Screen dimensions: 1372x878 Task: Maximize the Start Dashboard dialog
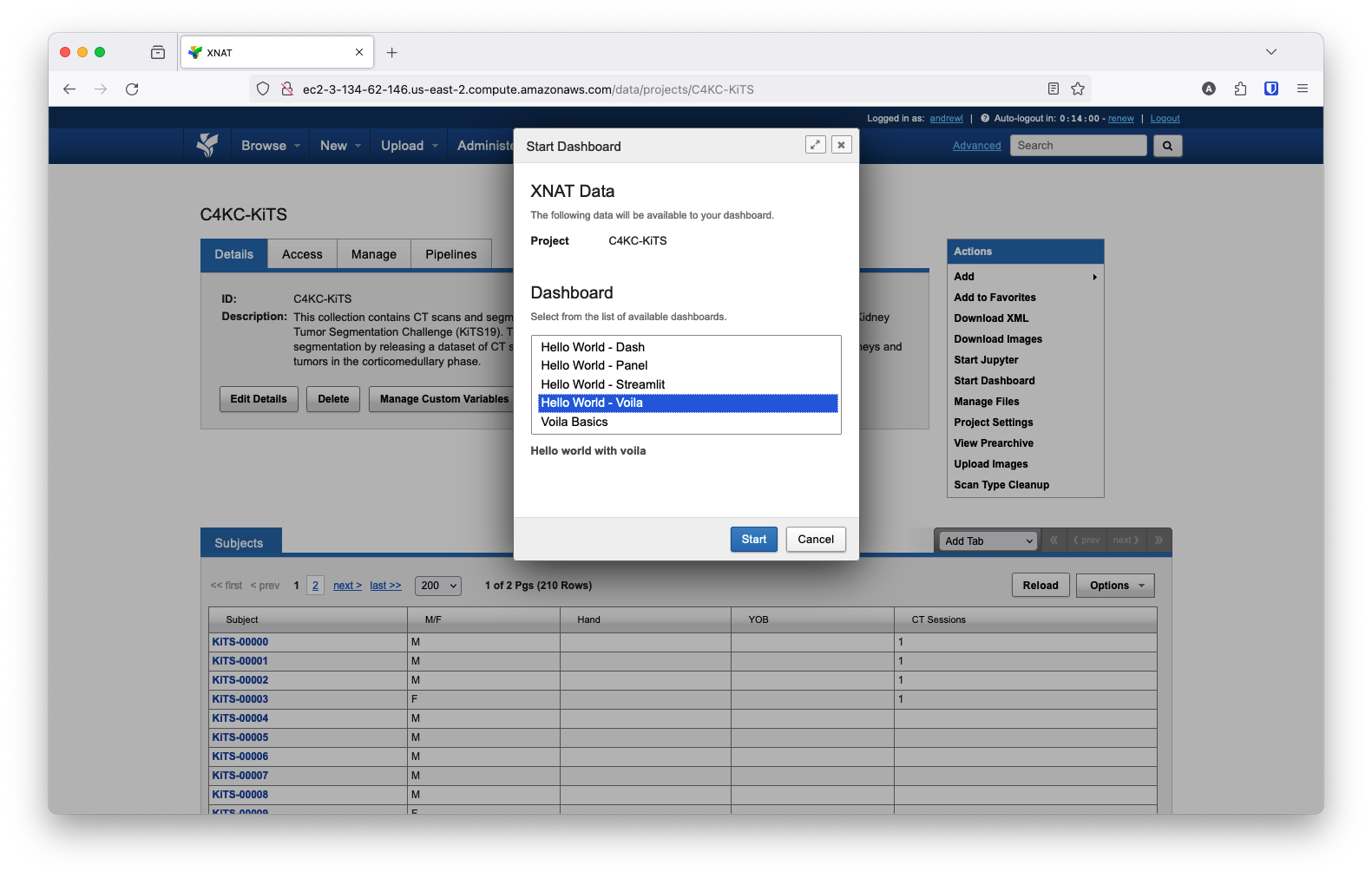(815, 145)
